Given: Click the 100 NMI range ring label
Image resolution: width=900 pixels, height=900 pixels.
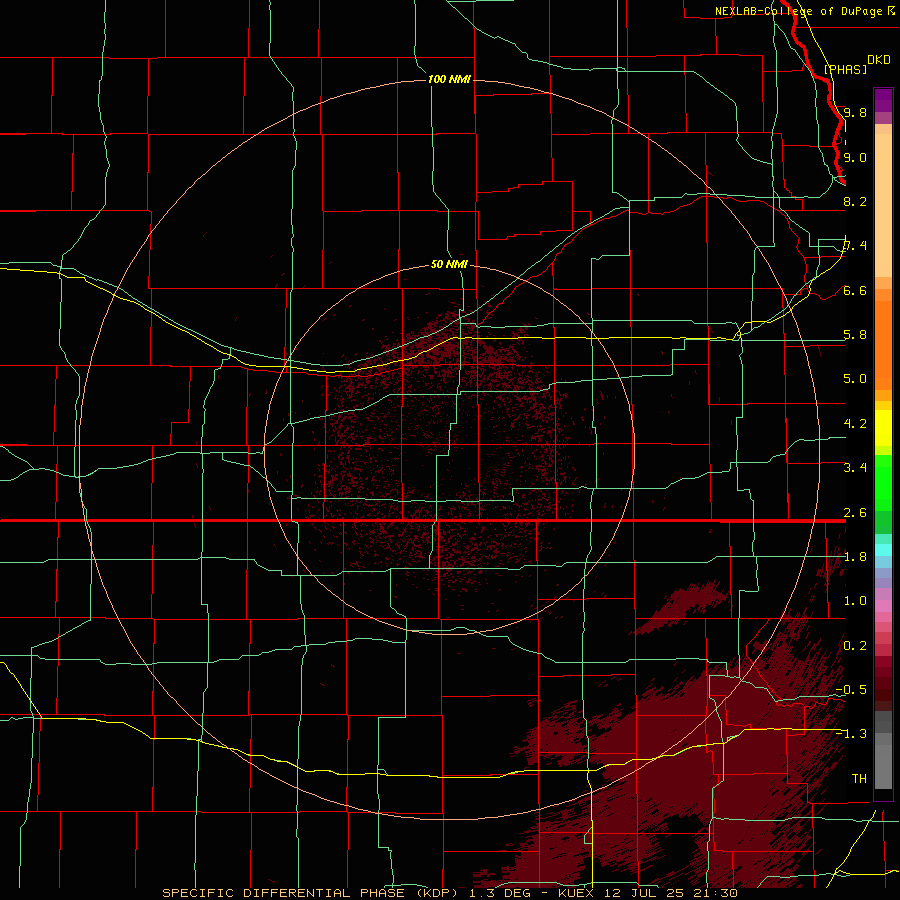Looking at the screenshot, I should (x=449, y=79).
